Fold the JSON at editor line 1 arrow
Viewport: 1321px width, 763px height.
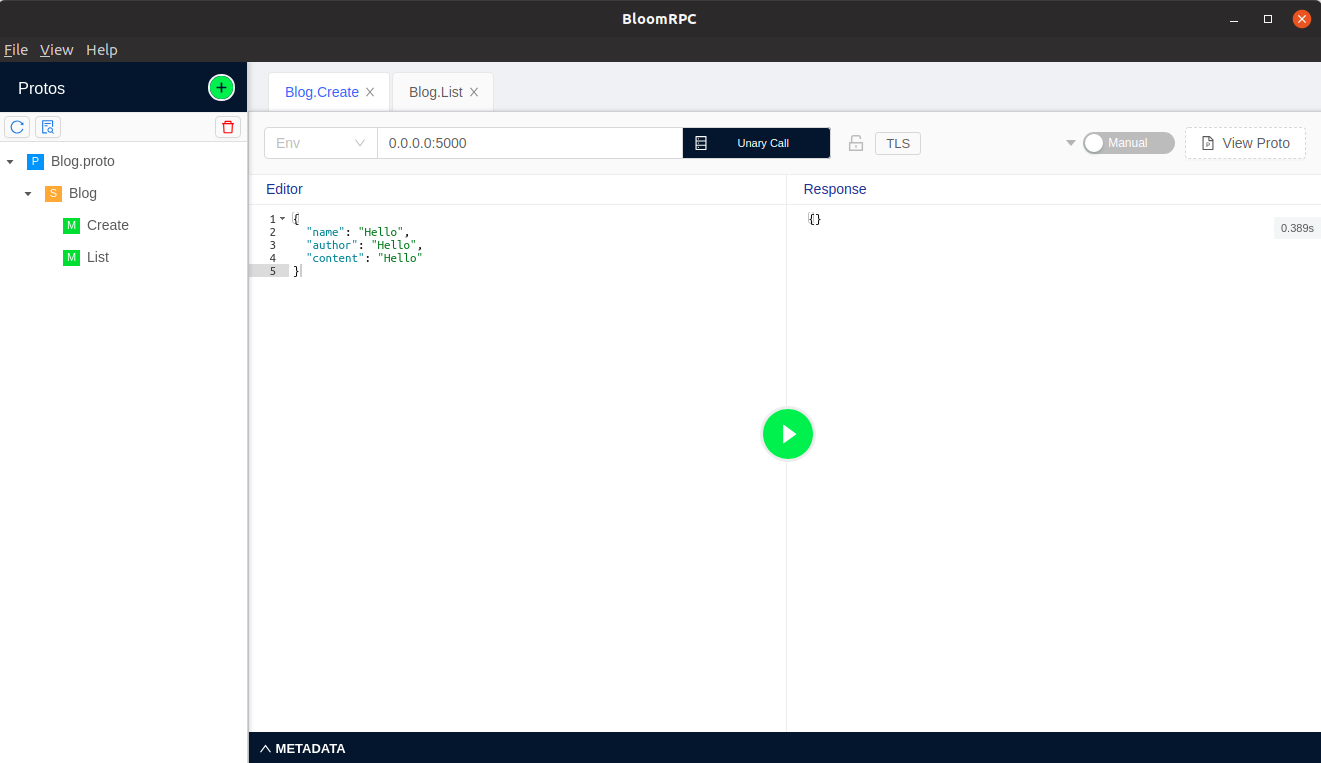tap(283, 219)
